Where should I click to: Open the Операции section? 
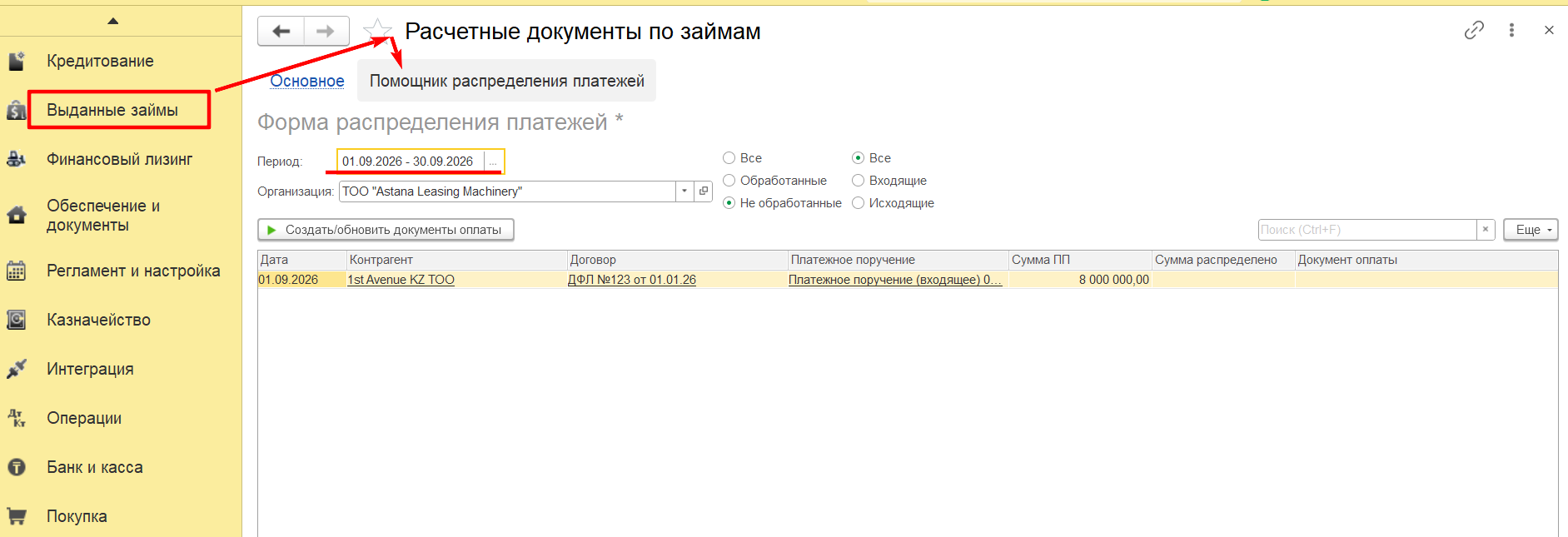click(84, 418)
